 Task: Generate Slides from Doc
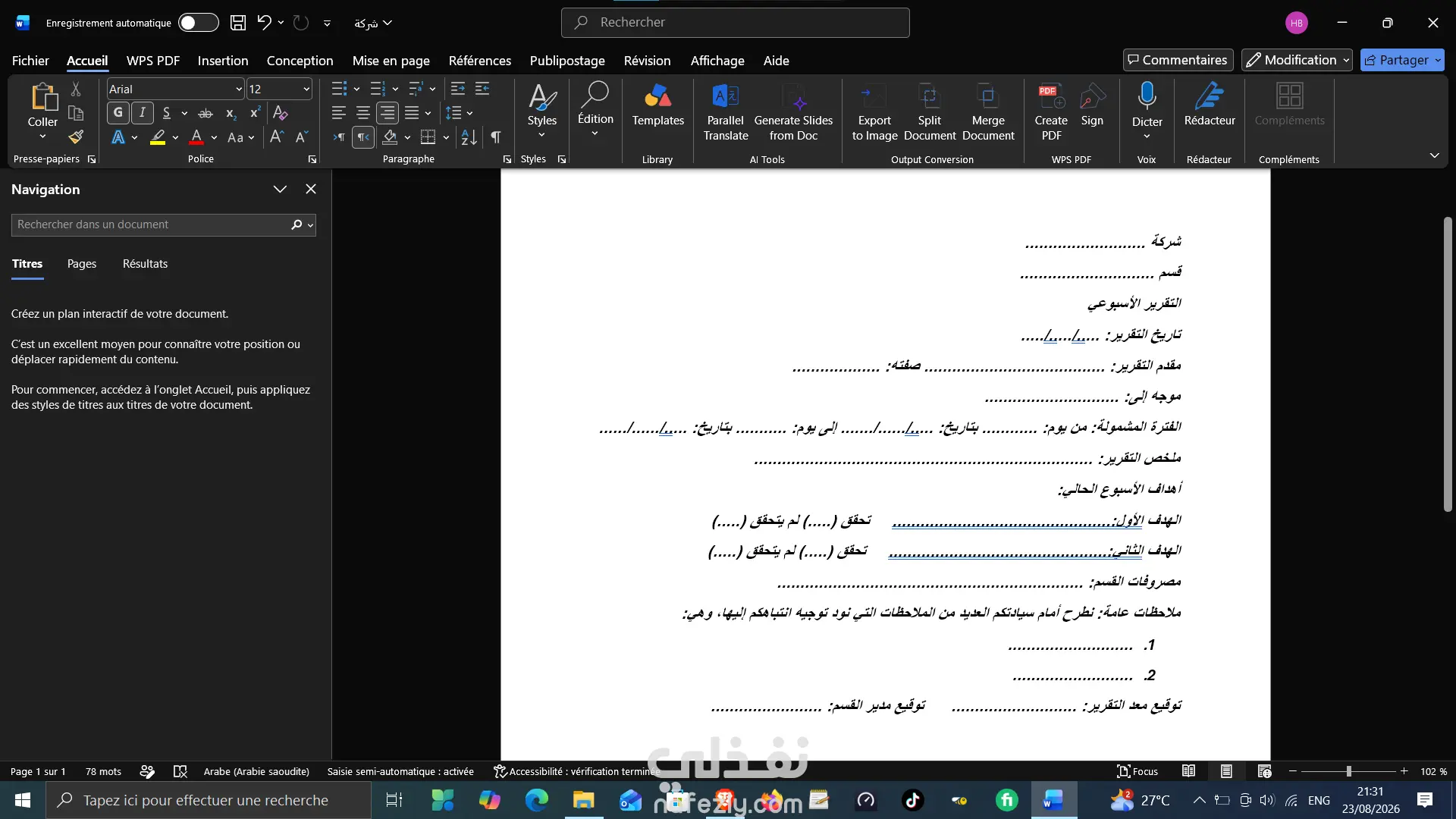tap(793, 112)
